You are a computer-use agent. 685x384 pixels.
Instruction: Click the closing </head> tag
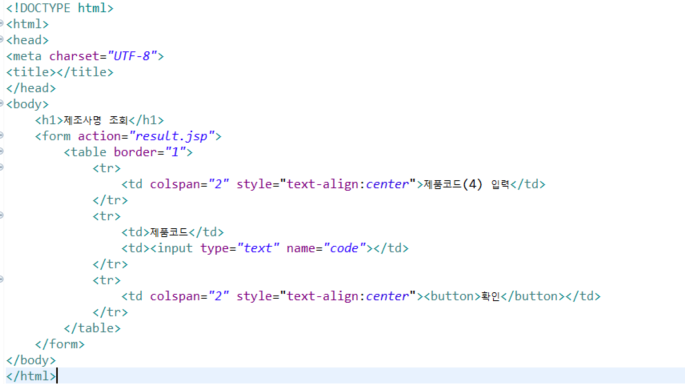(x=31, y=88)
